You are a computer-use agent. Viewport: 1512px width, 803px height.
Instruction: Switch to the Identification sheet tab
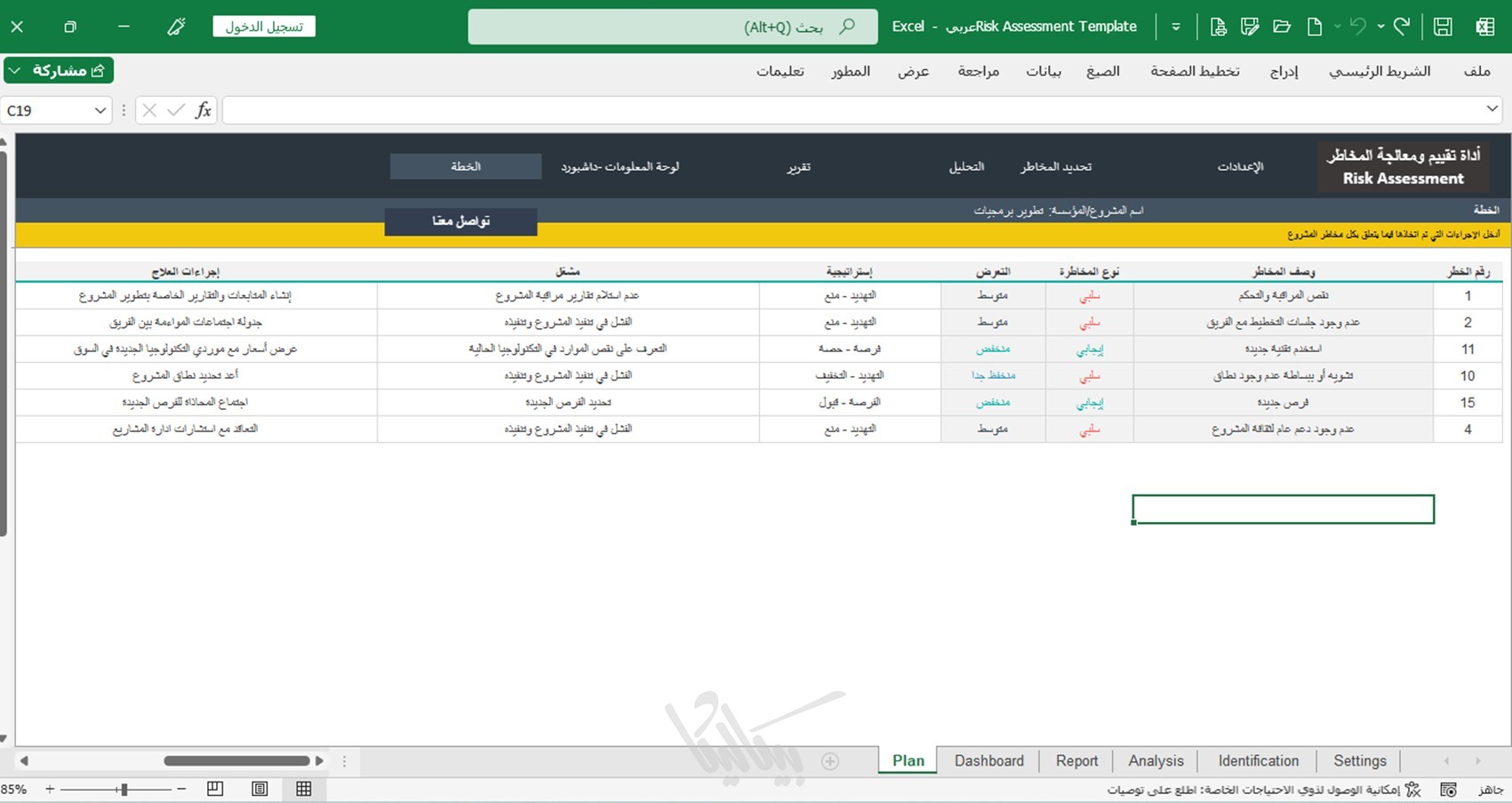tap(1258, 761)
